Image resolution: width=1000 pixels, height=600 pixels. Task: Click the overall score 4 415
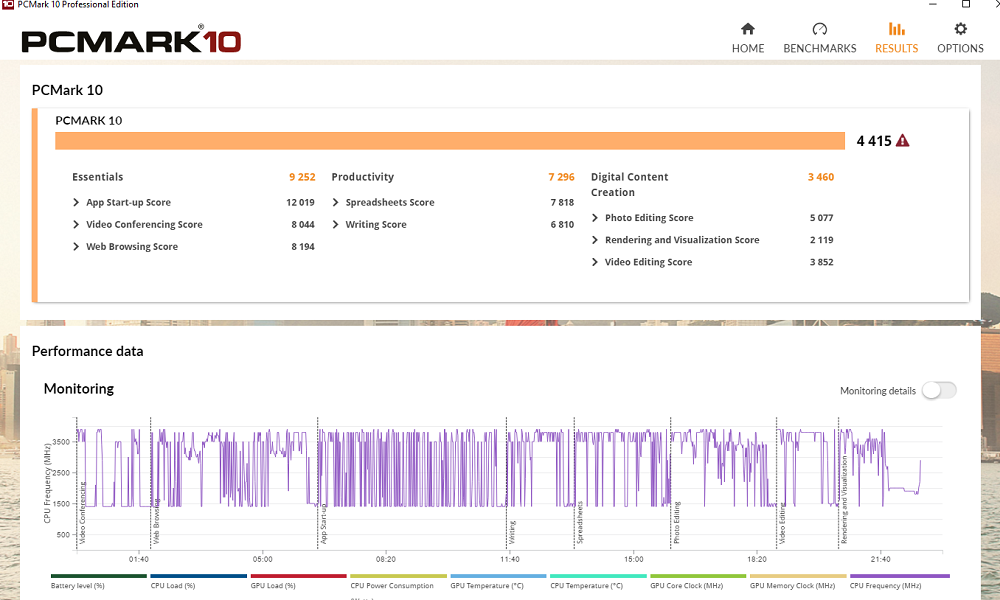(x=874, y=141)
